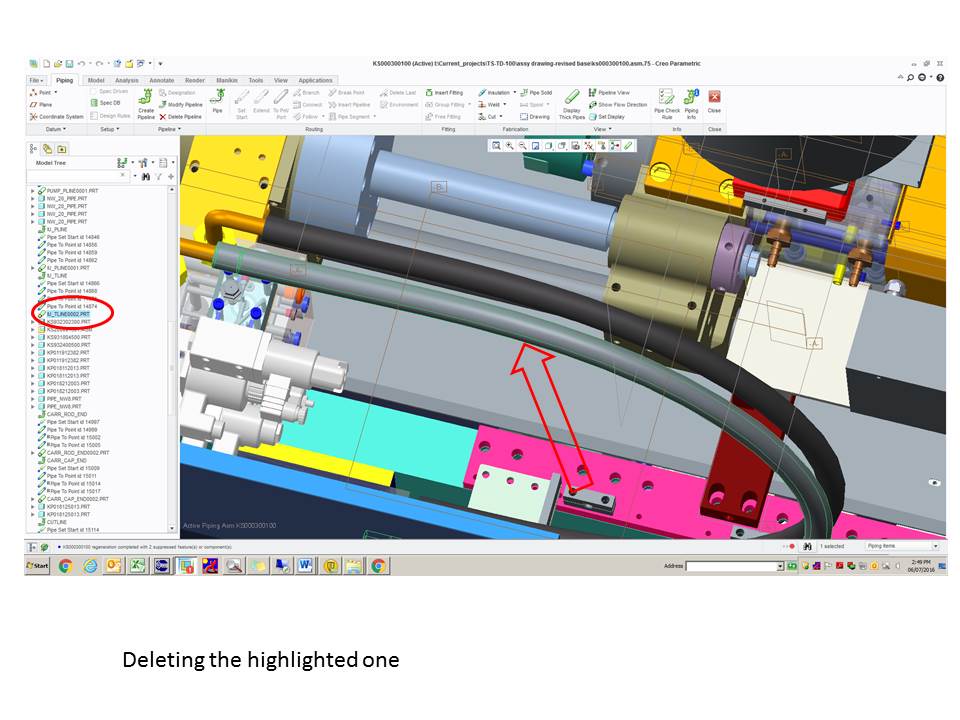Click the search magnifier near Help

[x=910, y=78]
